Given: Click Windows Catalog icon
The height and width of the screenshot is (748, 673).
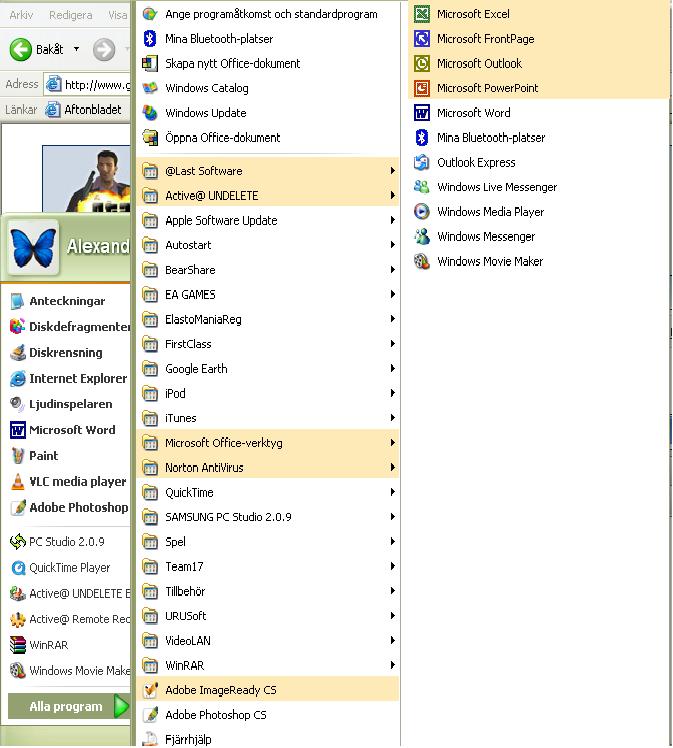Looking at the screenshot, I should [x=150, y=88].
